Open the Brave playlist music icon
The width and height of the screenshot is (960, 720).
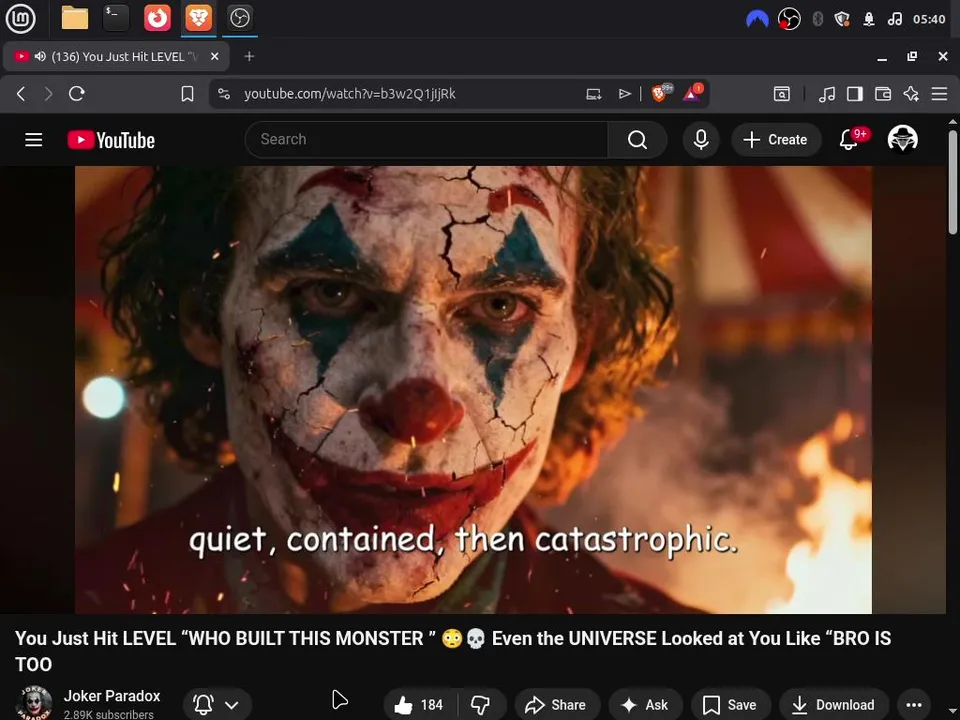coord(827,94)
